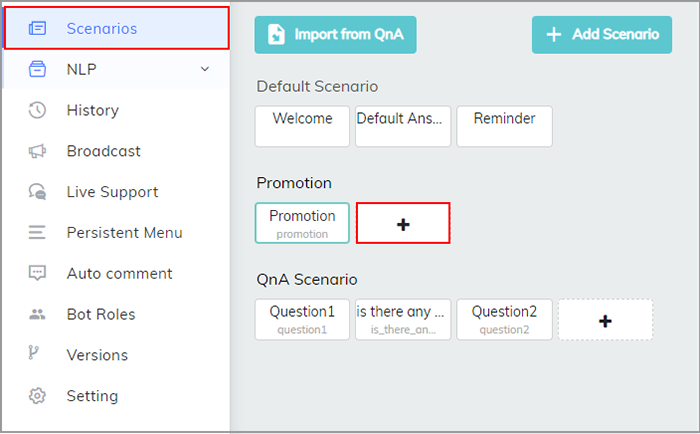Add a new block in Promotion scenario

pos(403,223)
